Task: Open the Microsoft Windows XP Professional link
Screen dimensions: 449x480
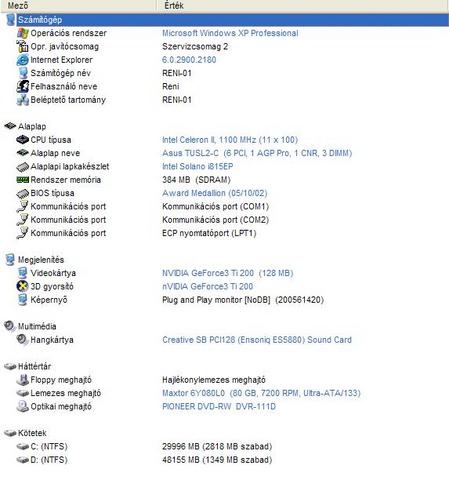Action: [230, 33]
